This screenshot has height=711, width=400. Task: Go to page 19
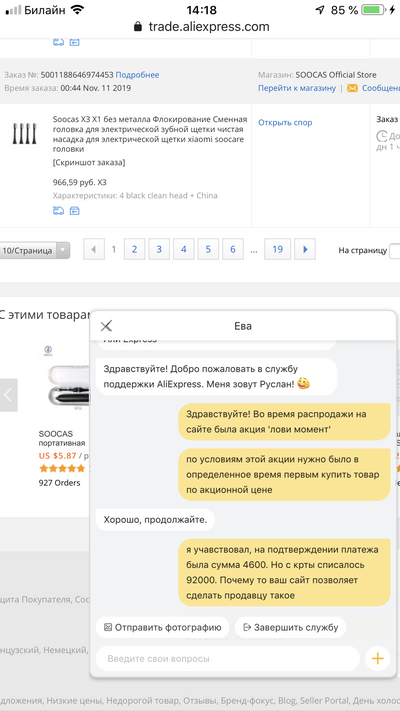pyautogui.click(x=278, y=249)
